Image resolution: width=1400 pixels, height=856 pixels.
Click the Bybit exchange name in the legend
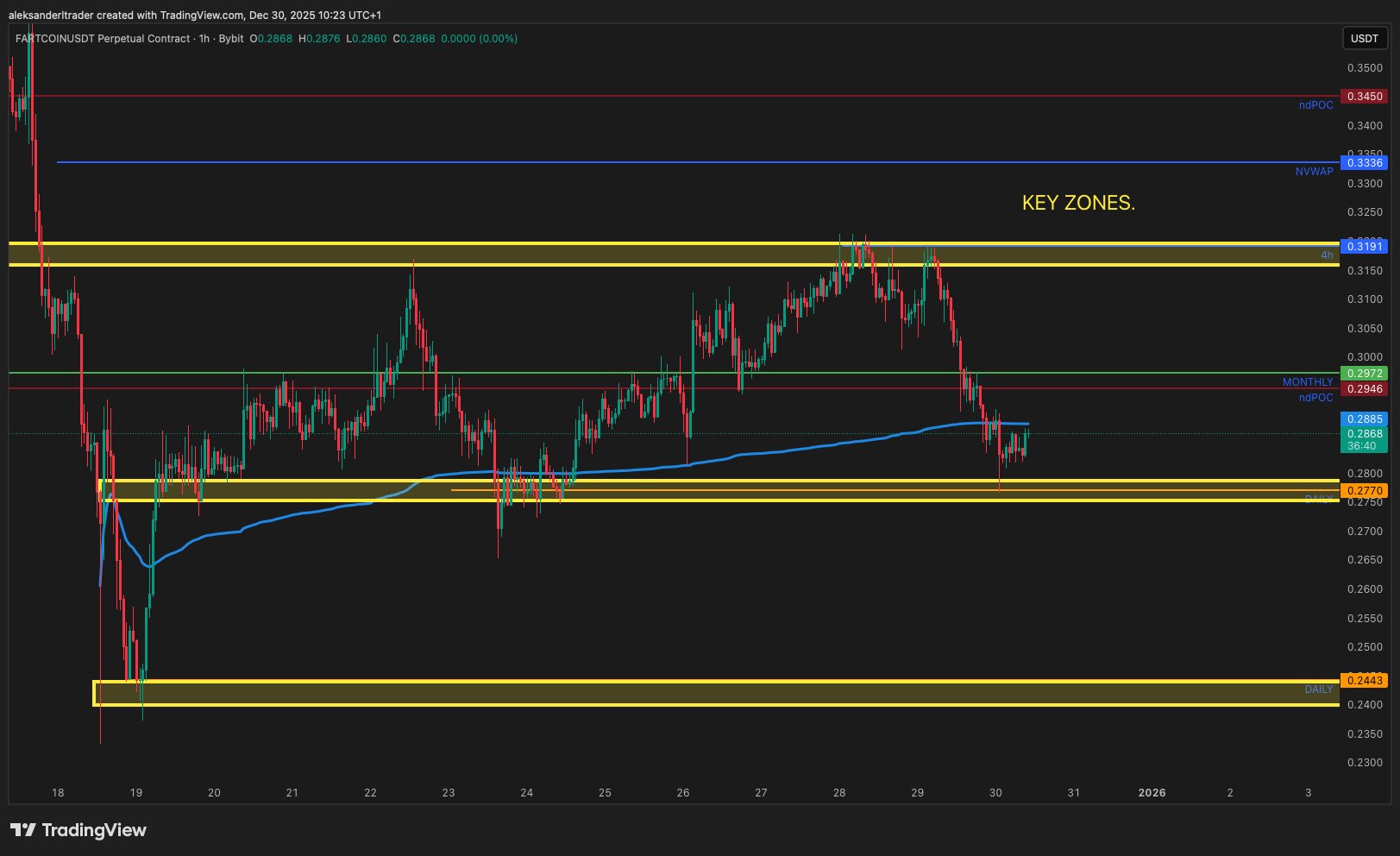pyautogui.click(x=231, y=39)
